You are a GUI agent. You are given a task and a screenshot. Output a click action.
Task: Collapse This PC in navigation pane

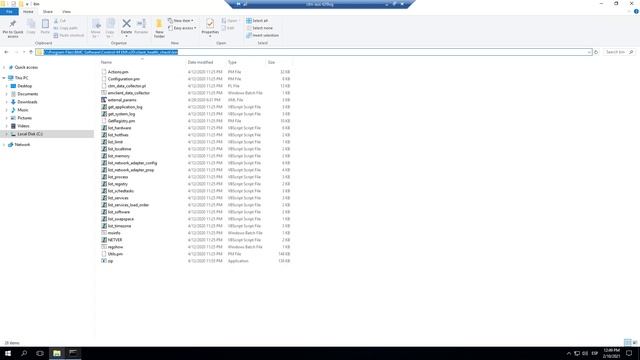point(4,78)
